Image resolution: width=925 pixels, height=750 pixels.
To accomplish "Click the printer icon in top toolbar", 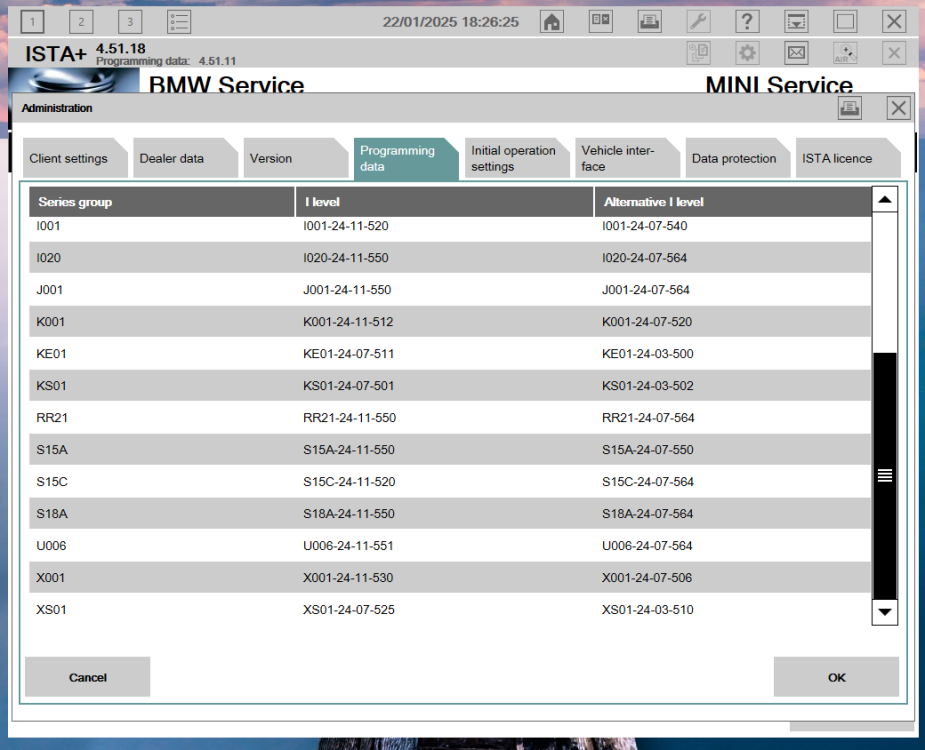I will coord(649,21).
